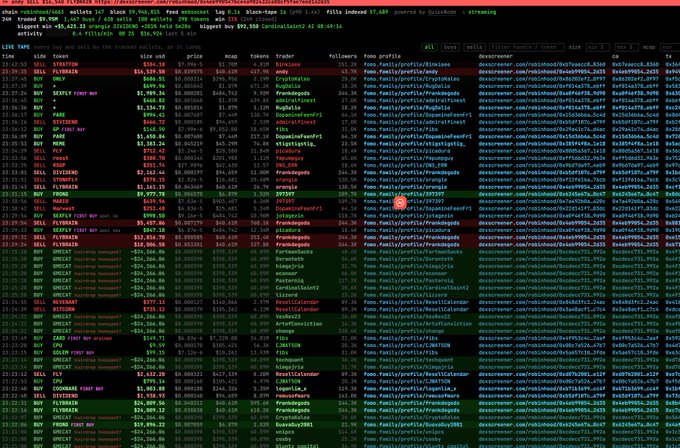Focus the filter handle / token field

[526, 47]
